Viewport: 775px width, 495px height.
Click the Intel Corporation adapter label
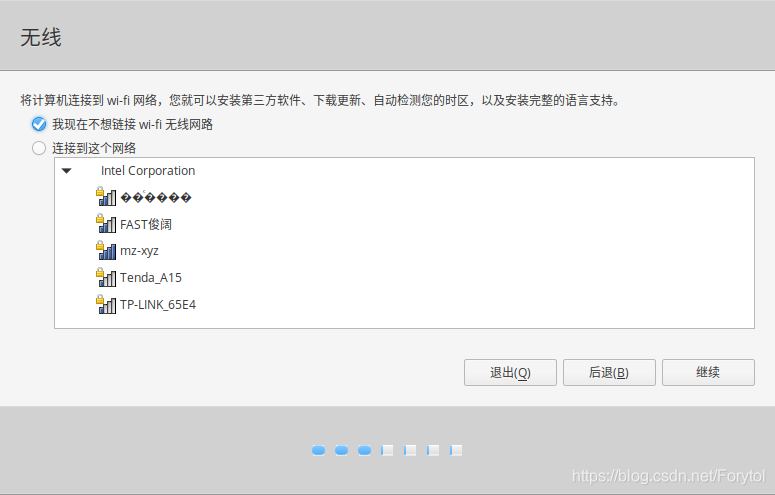tap(148, 171)
